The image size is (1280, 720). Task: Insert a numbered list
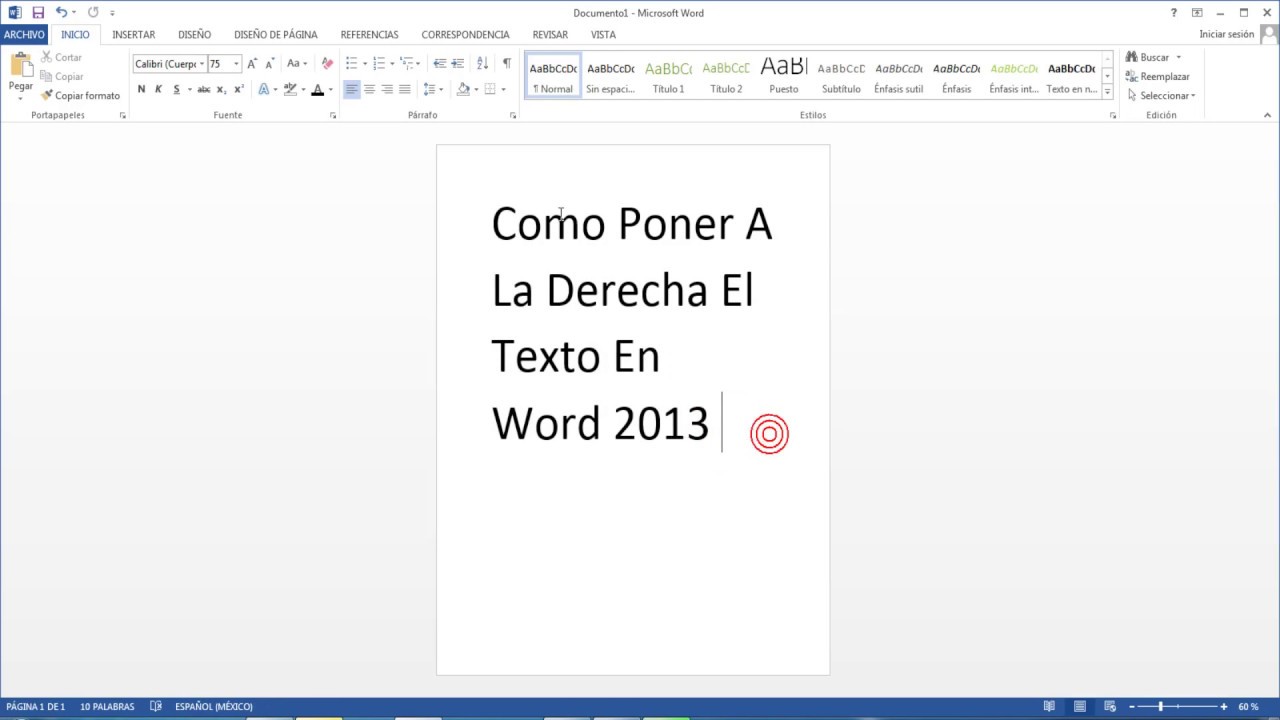378,64
